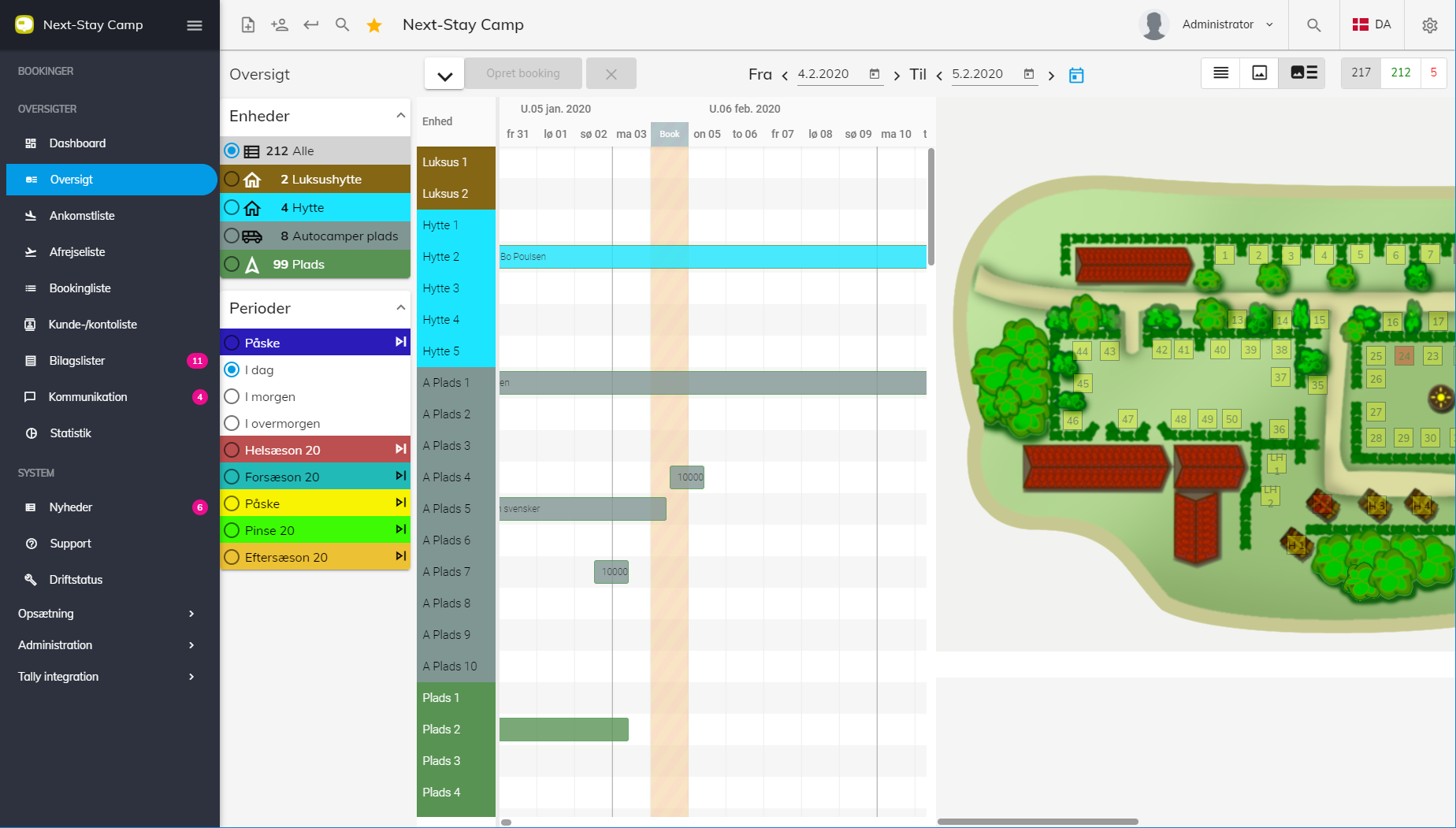Toggle the favorite star icon
This screenshot has width=1456, height=828.
(374, 25)
